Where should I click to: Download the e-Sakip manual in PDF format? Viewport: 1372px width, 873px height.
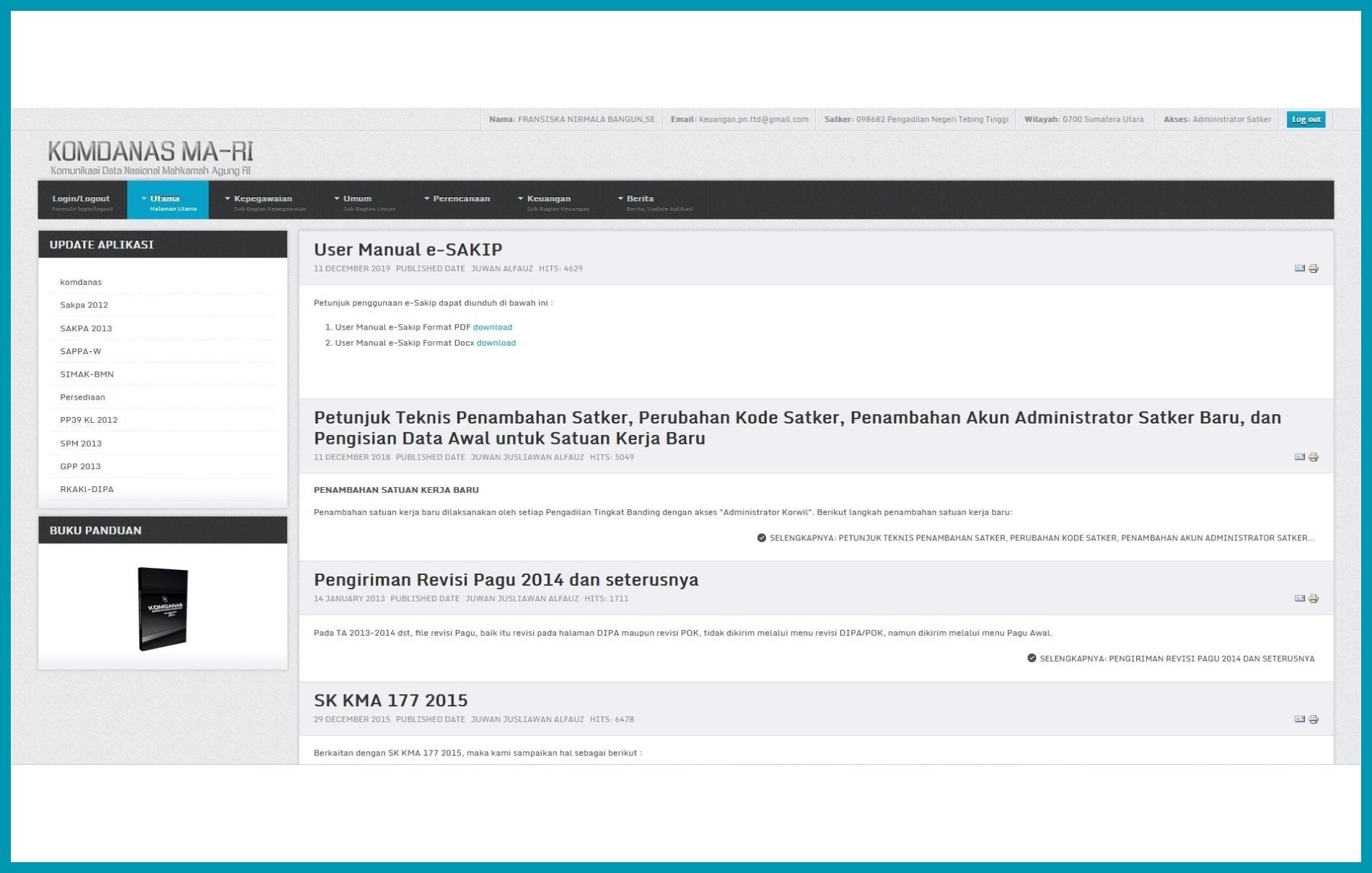[492, 328]
